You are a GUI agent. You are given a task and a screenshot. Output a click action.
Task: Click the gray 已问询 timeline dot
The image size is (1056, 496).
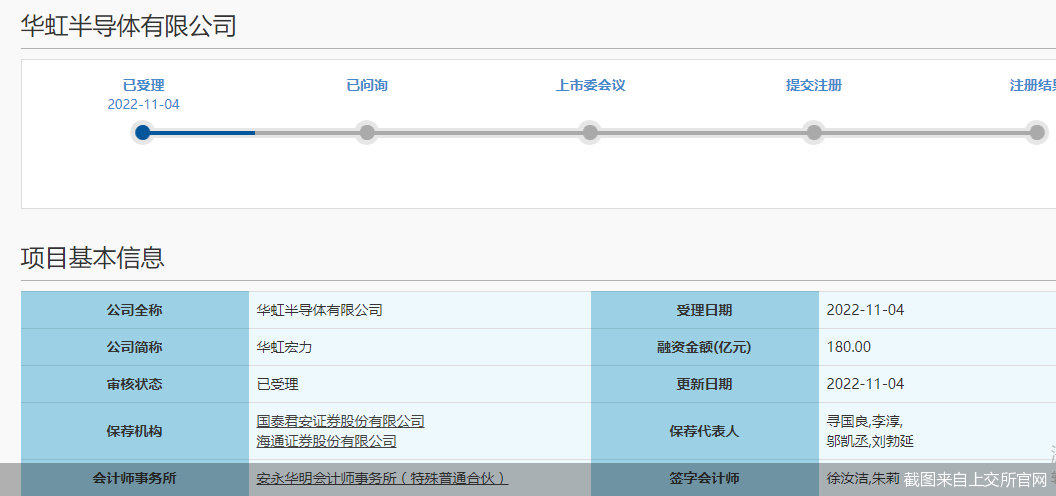(366, 132)
